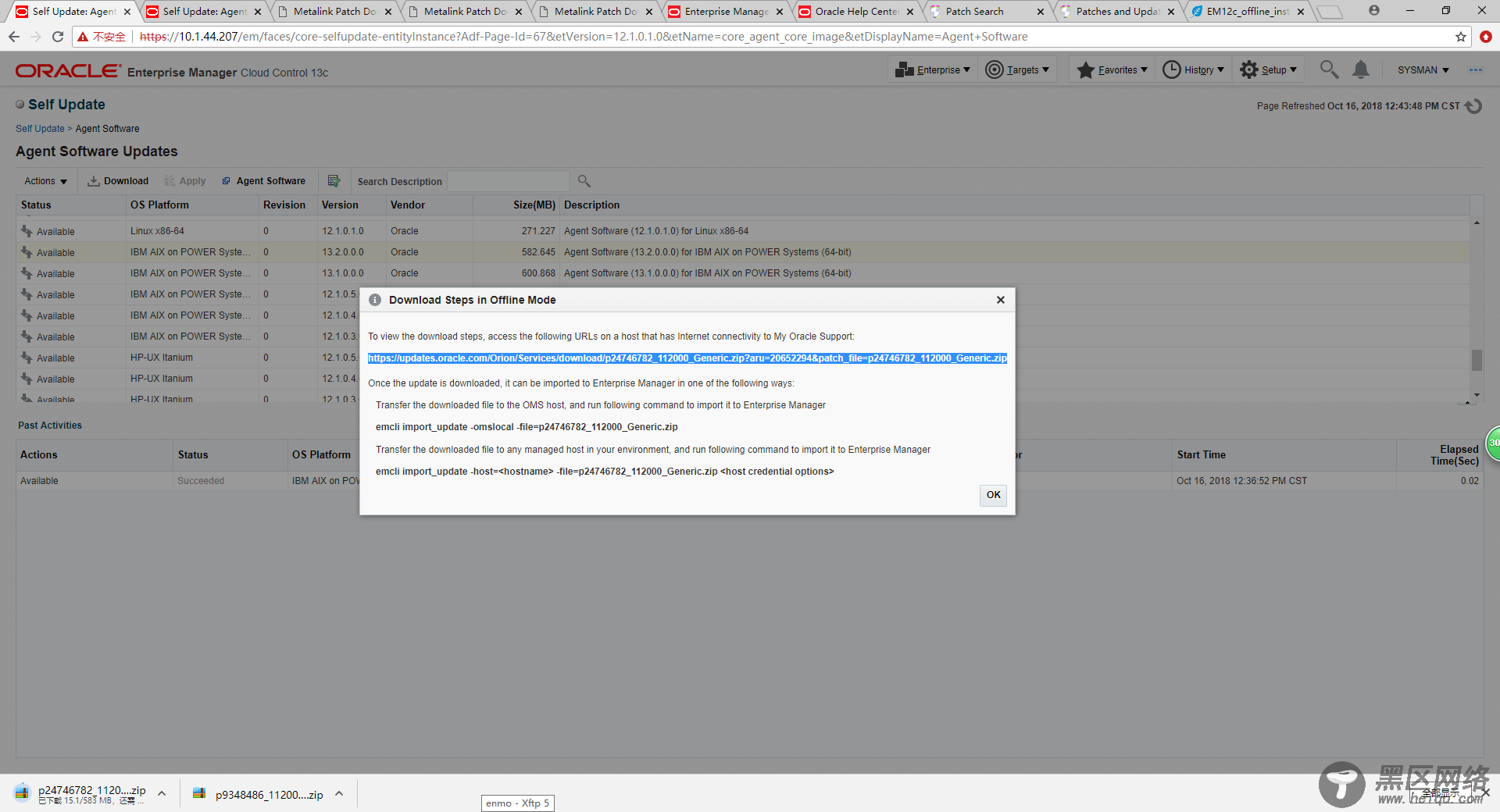Click the browser reload icon
Image resolution: width=1500 pixels, height=812 pixels.
(x=57, y=37)
